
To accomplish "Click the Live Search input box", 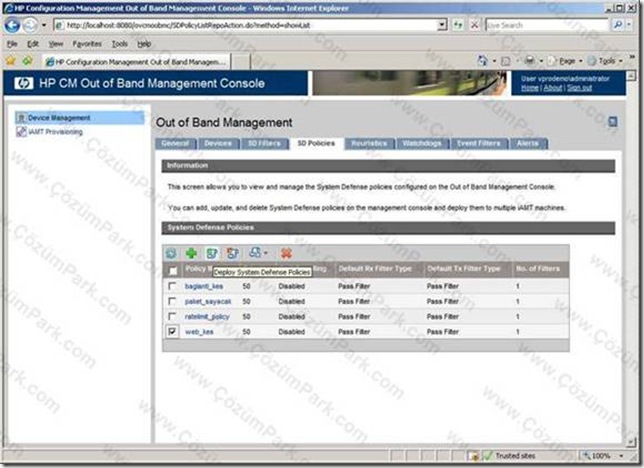I will (547, 25).
